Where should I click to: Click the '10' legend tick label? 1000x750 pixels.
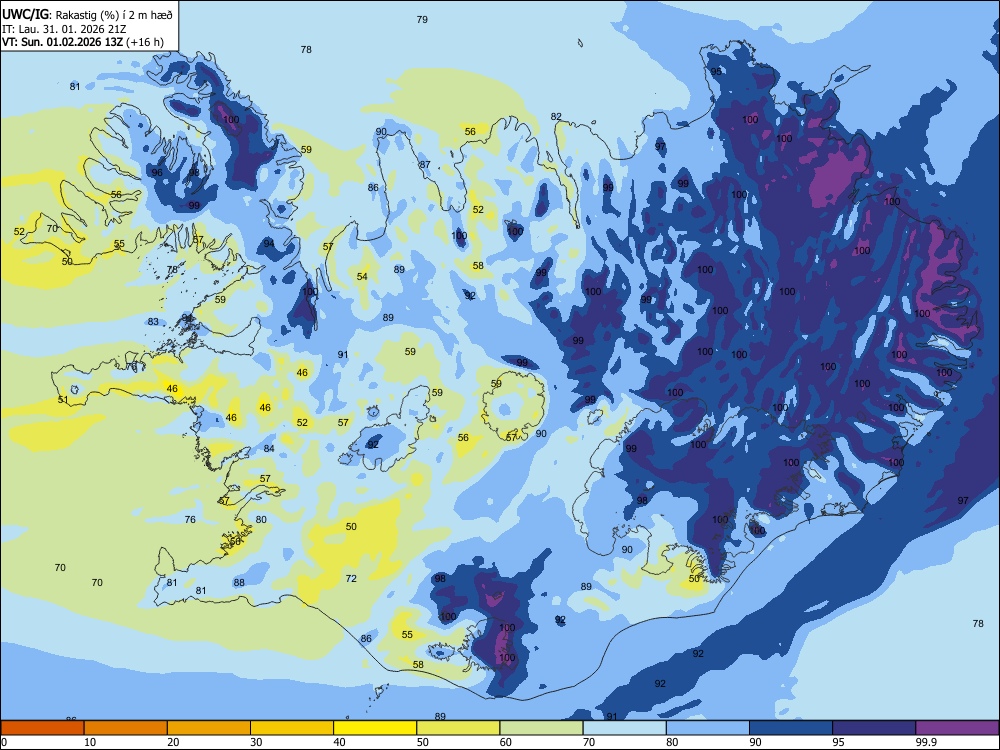(x=91, y=742)
